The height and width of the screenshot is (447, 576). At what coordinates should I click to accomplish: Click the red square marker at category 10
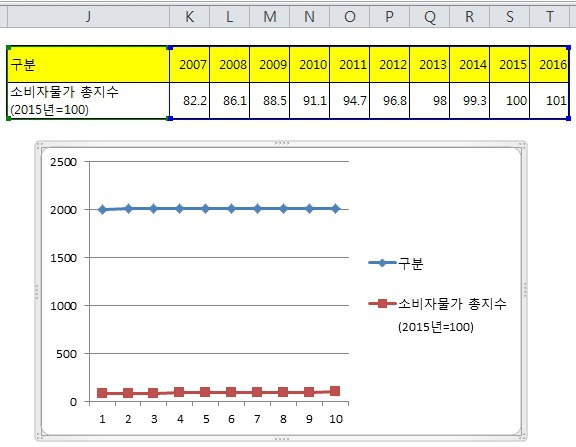(335, 391)
